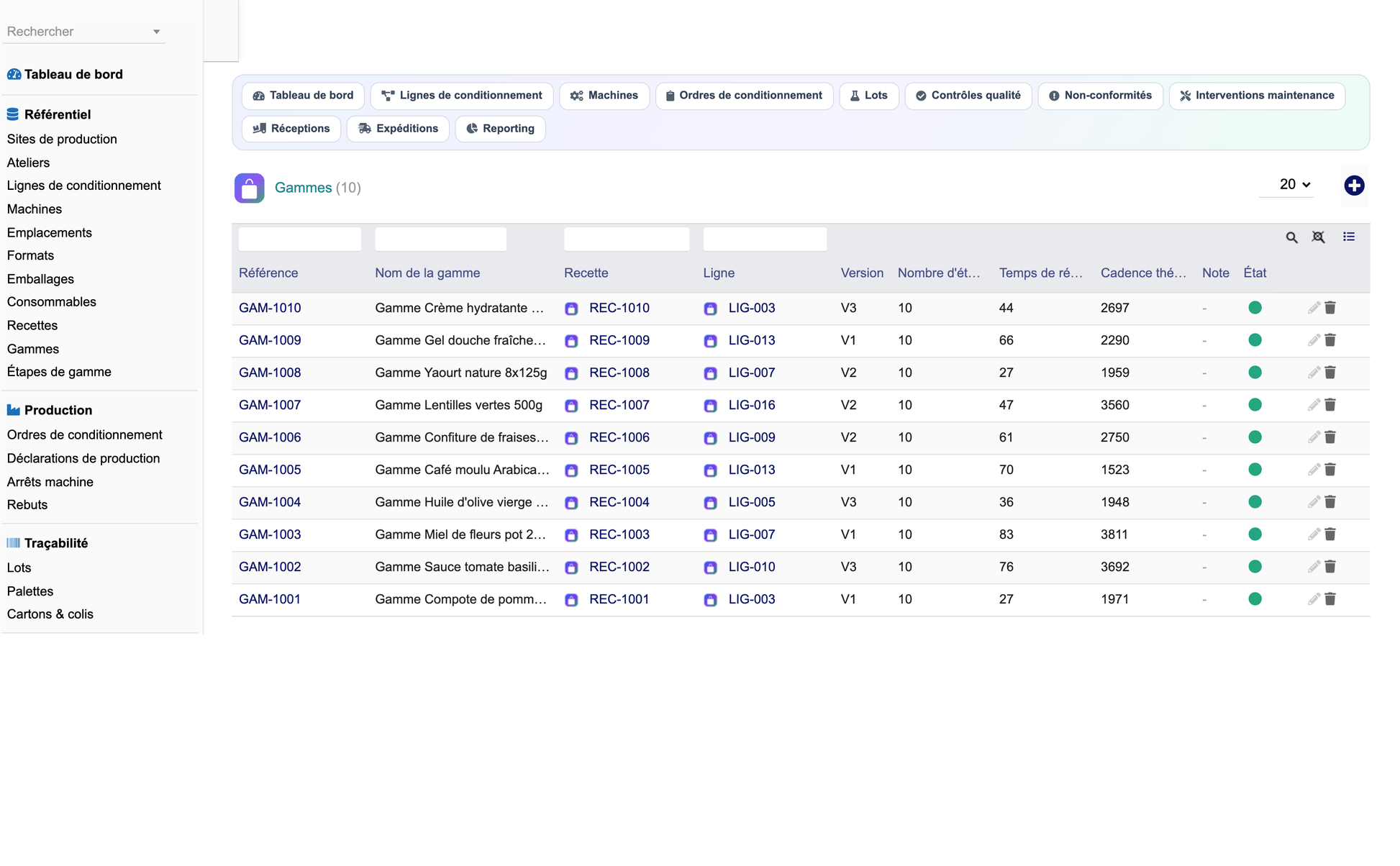Image resolution: width=1400 pixels, height=866 pixels.
Task: Edit row GAM-1001 with pencil icon
Action: coord(1314,599)
